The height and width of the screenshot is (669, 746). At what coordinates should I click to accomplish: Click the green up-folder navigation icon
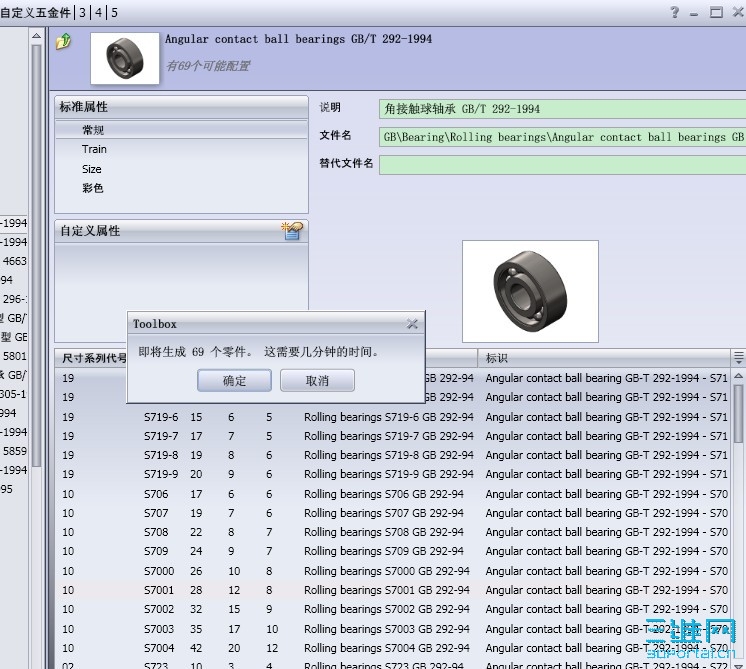pyautogui.click(x=63, y=41)
